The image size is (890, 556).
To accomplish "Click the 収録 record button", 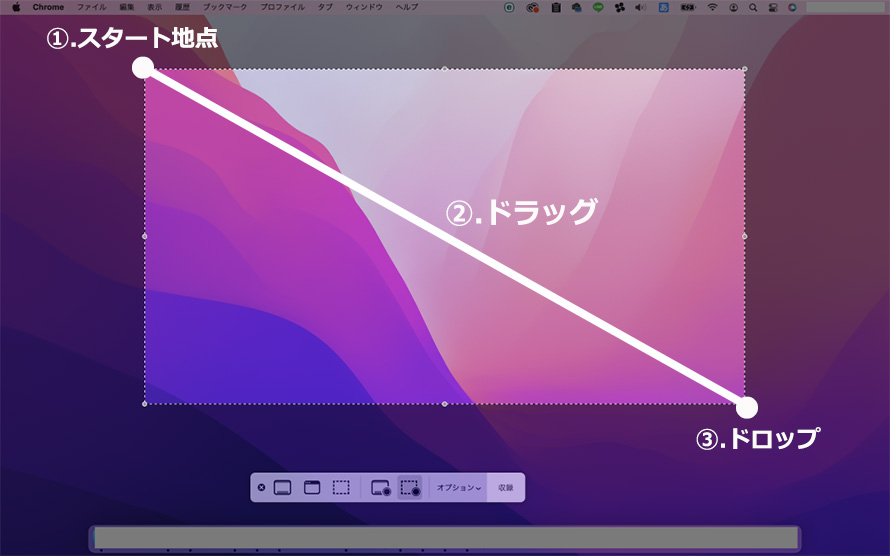I will click(506, 488).
